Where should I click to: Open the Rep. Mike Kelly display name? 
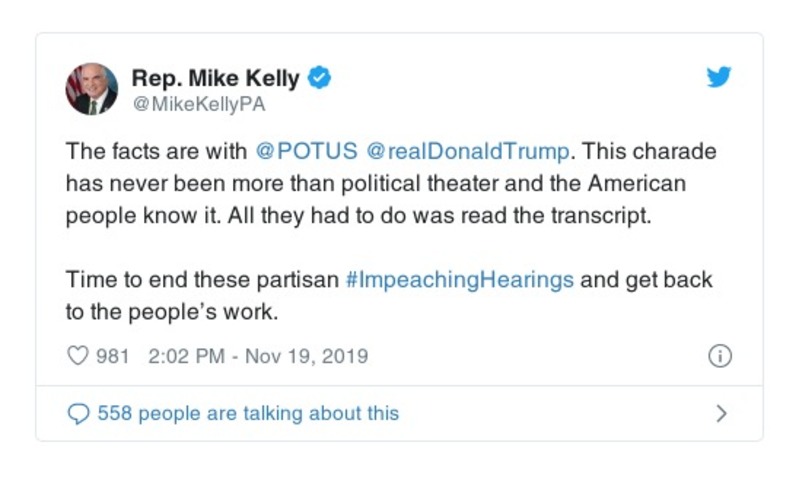pyautogui.click(x=215, y=78)
